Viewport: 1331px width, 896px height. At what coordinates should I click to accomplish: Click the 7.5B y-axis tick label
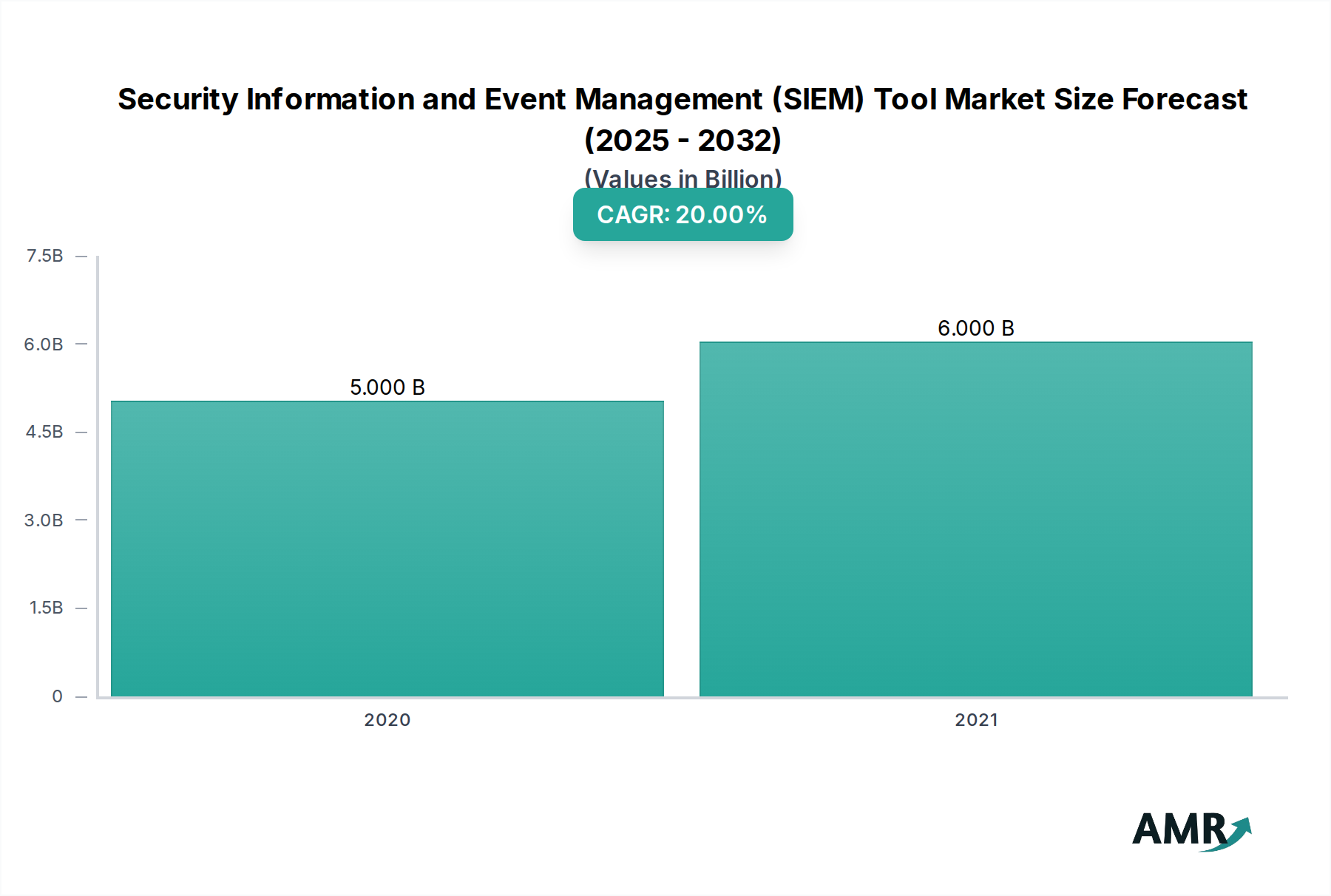[x=44, y=254]
